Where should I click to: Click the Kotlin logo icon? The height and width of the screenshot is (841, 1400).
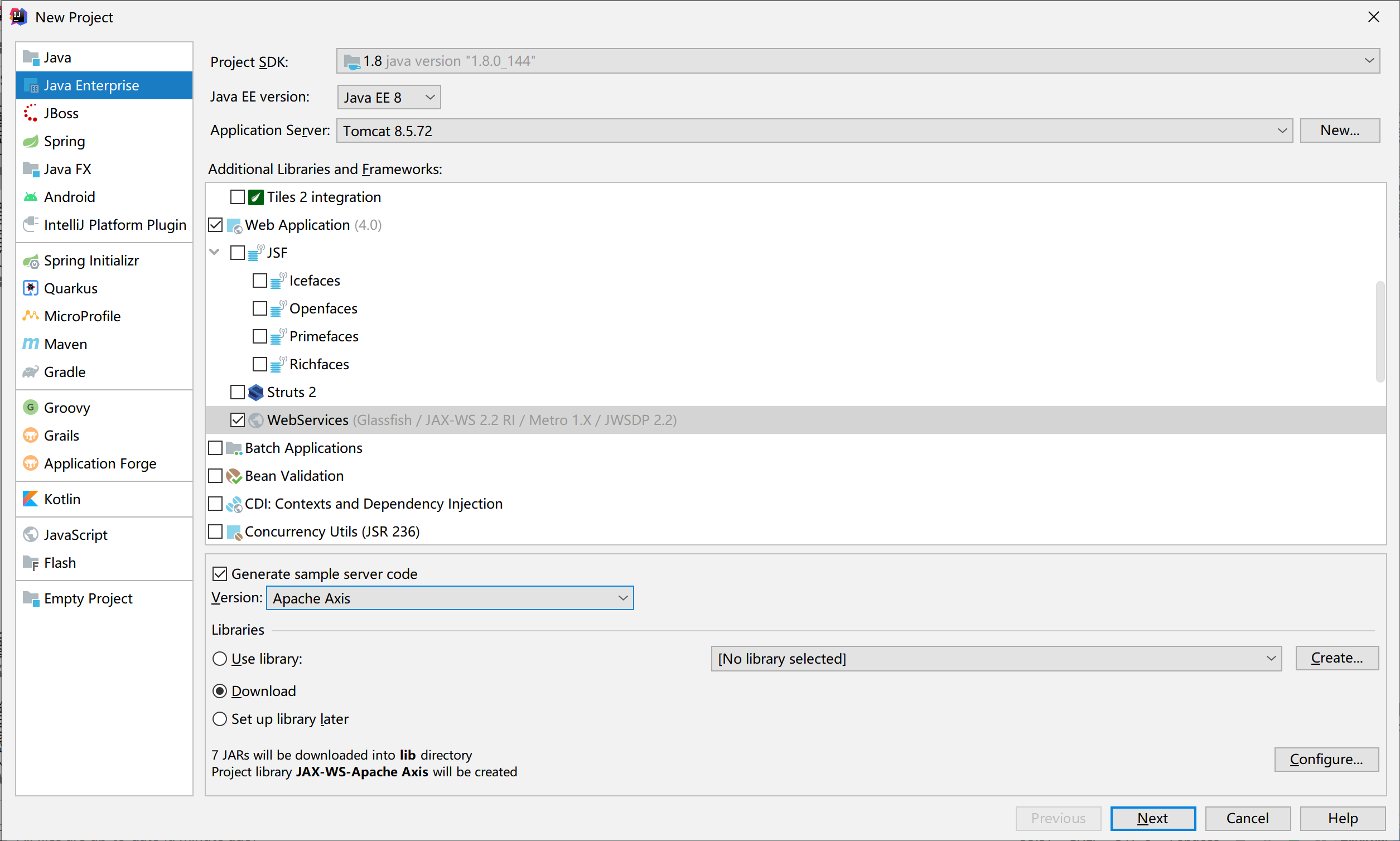pyautogui.click(x=31, y=499)
